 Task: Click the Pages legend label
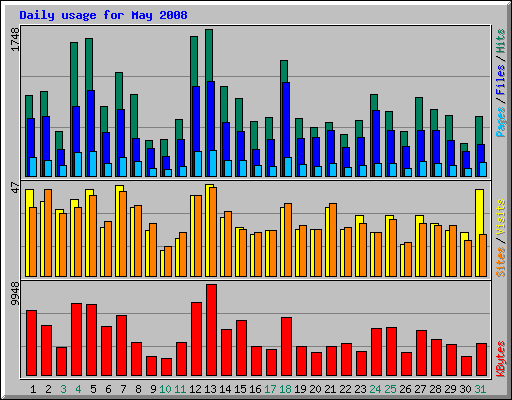[x=501, y=122]
